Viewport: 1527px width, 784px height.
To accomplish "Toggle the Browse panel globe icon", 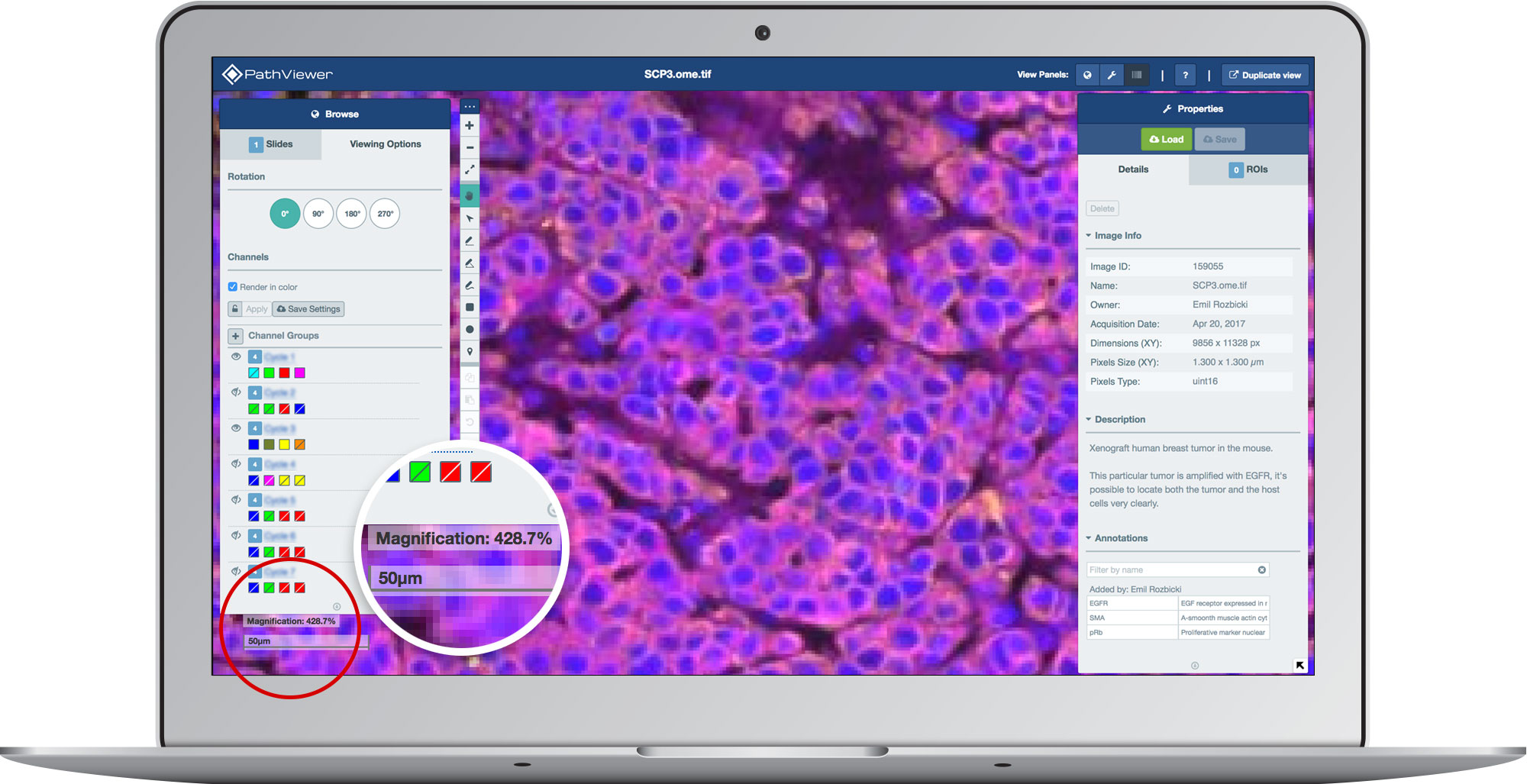I will coord(1087,75).
